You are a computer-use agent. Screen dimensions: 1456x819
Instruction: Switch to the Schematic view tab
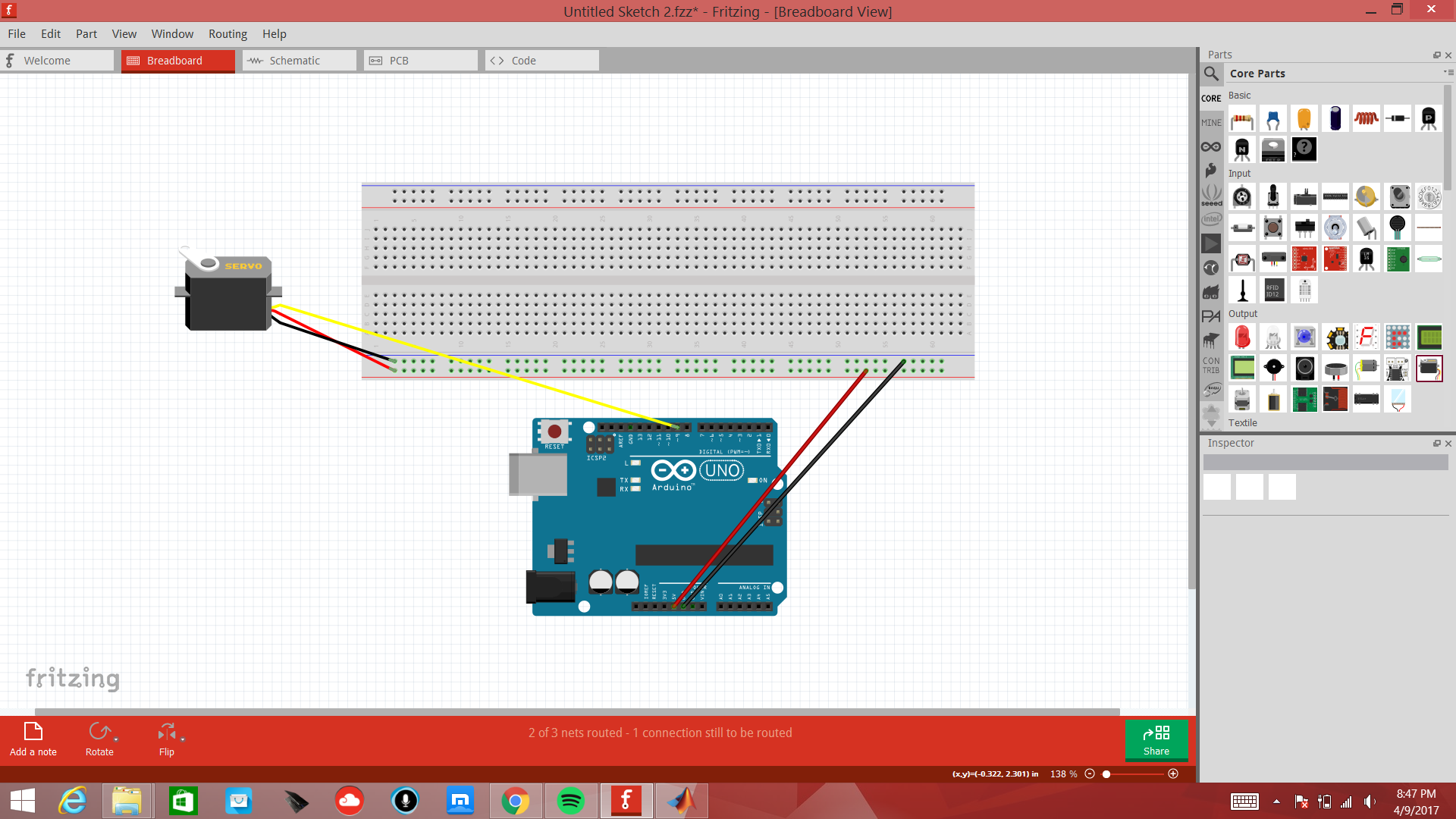pos(298,60)
